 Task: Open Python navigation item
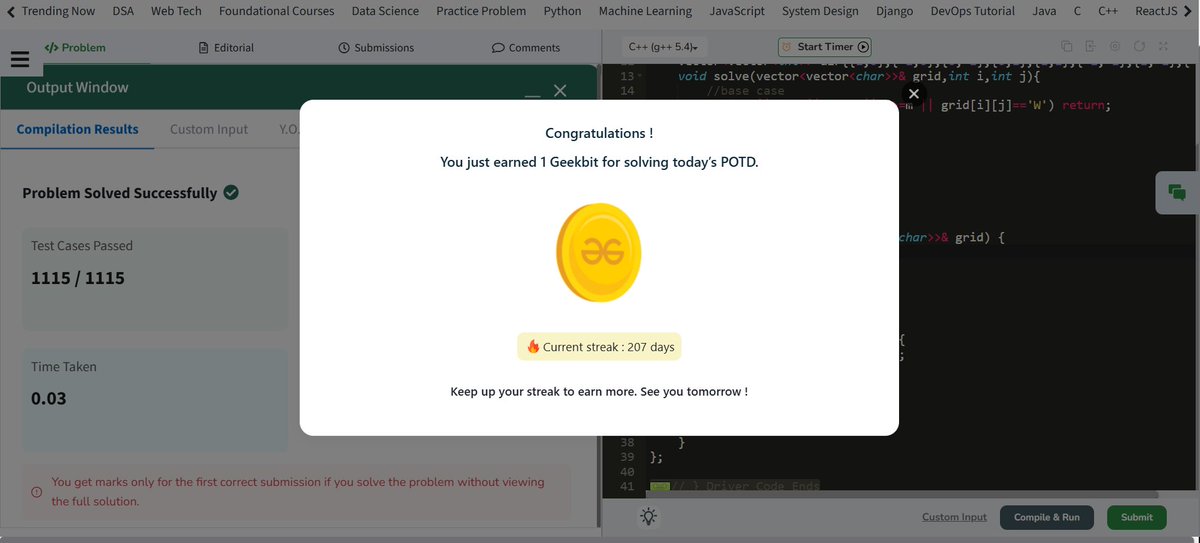pos(562,11)
